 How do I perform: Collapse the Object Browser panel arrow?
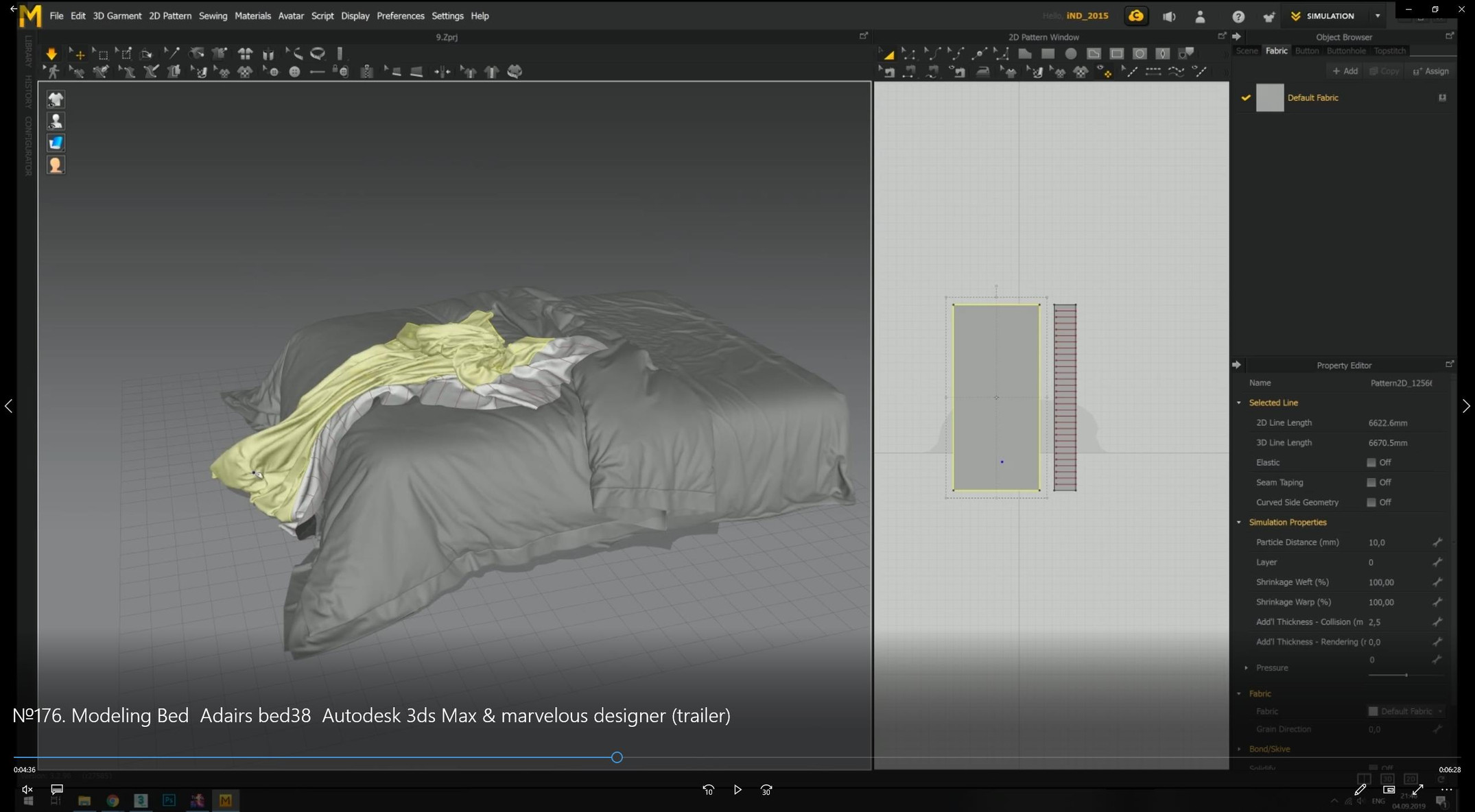click(x=1236, y=37)
